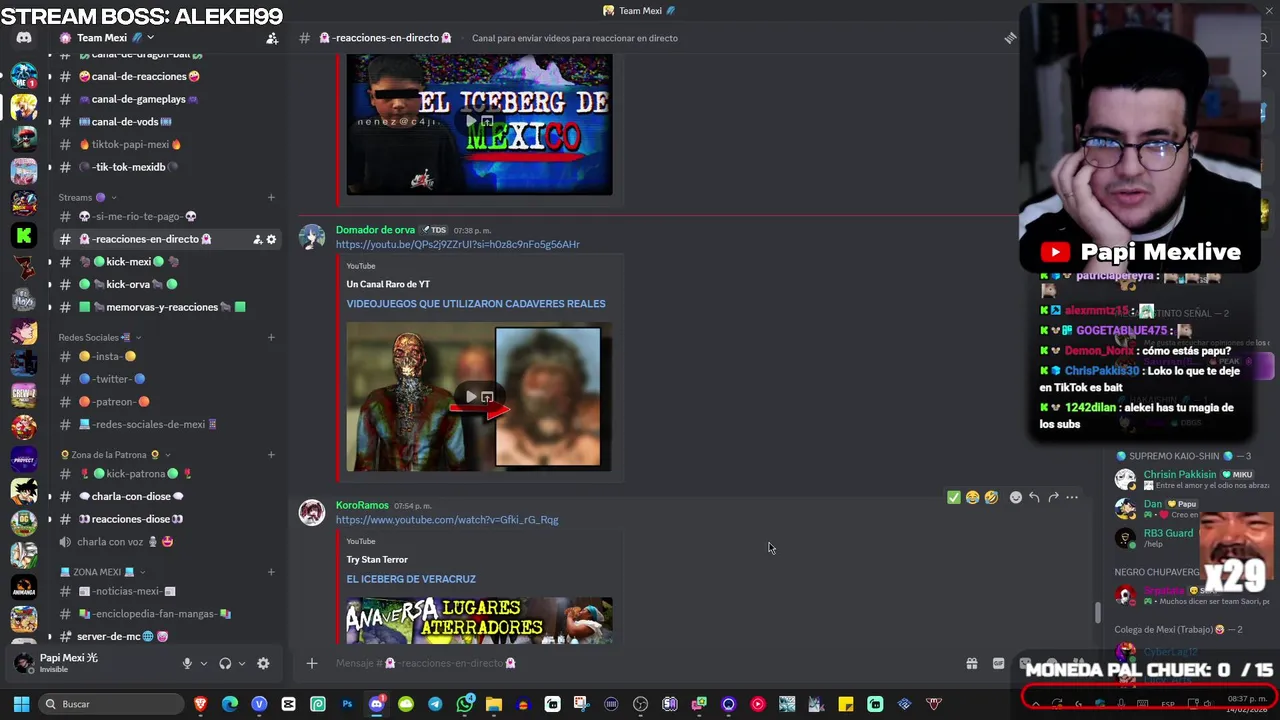1280x720 pixels.
Task: Collapse the Redes Sociales category
Action: 98,337
